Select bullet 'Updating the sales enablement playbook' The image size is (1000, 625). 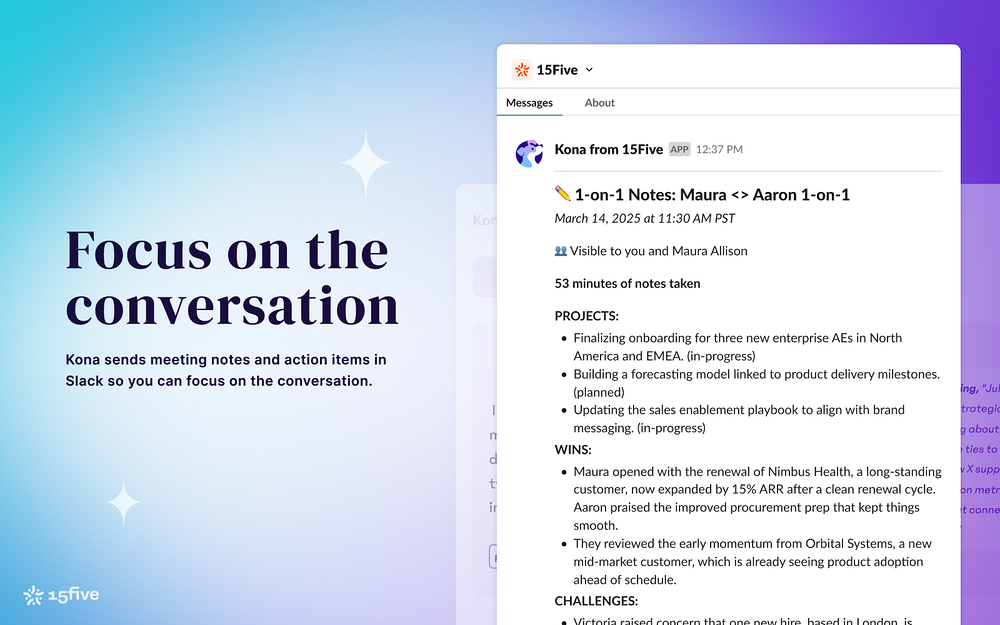(x=739, y=418)
